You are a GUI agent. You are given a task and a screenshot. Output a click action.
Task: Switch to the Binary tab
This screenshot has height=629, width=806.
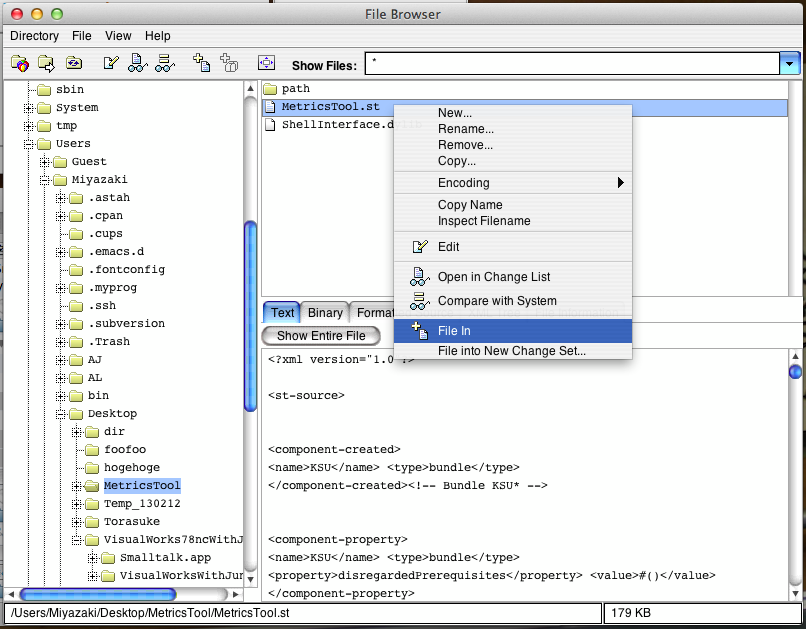point(325,313)
